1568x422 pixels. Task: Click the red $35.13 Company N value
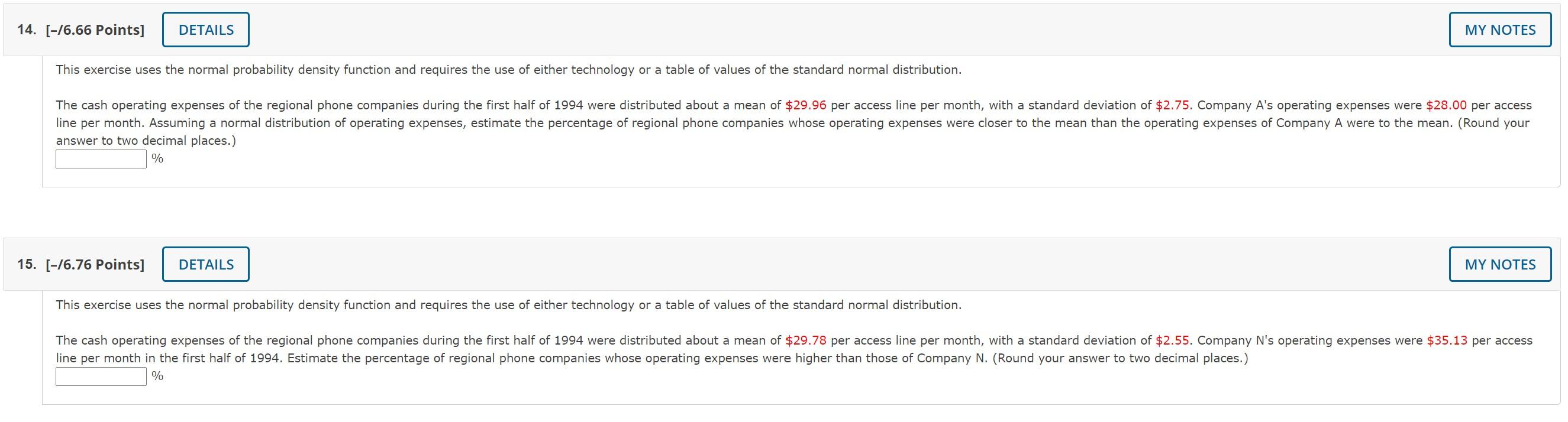(1447, 340)
